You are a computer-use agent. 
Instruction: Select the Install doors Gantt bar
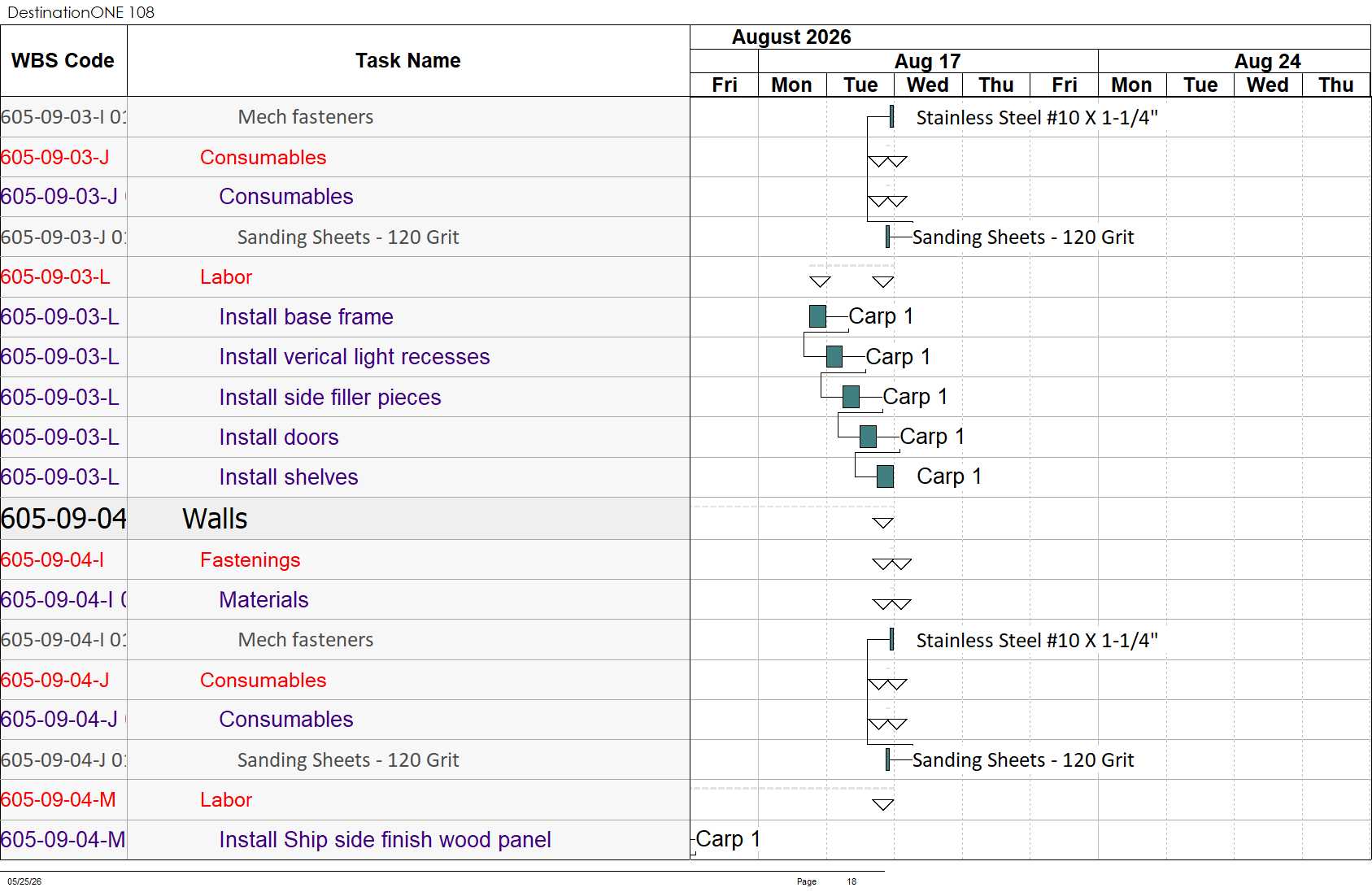(x=869, y=437)
